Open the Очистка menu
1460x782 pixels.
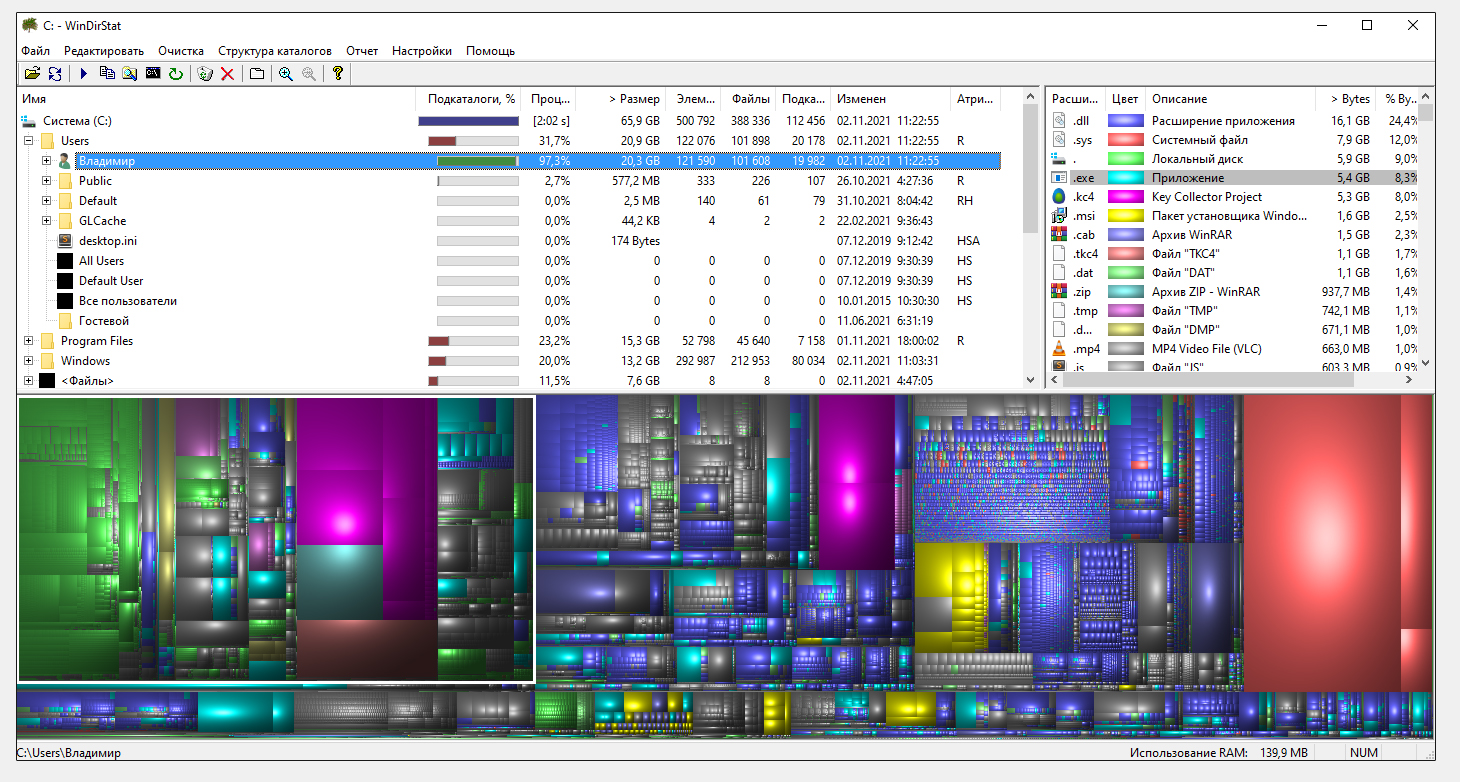[180, 51]
